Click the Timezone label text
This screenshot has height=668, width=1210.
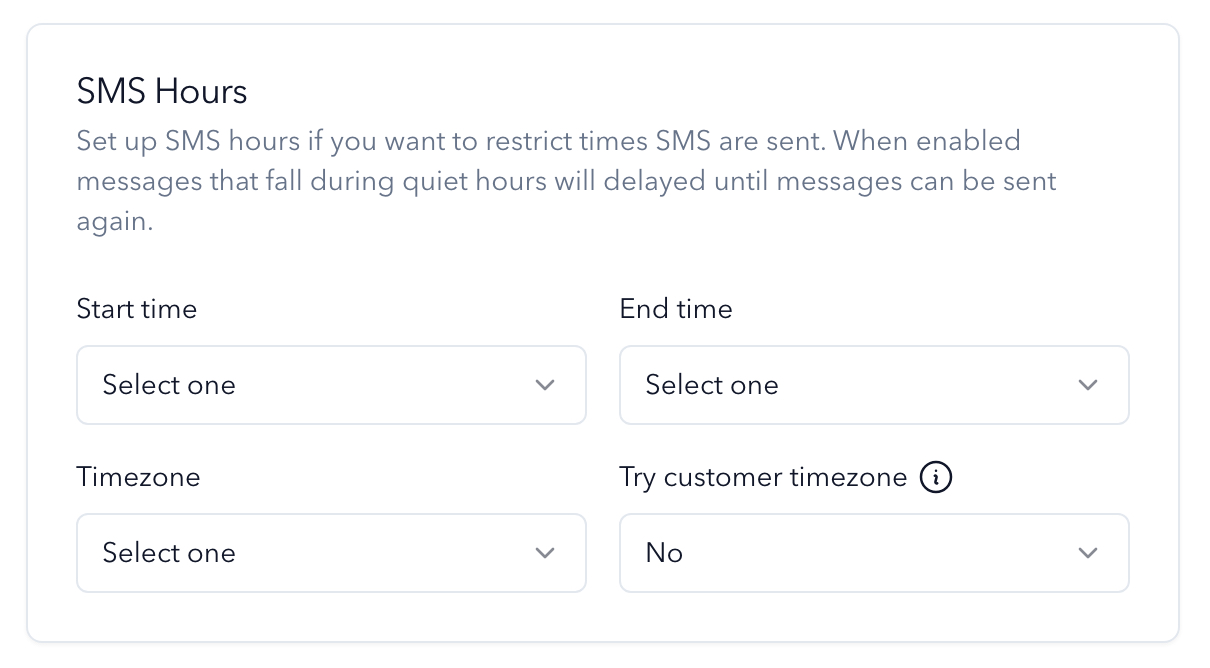(138, 477)
